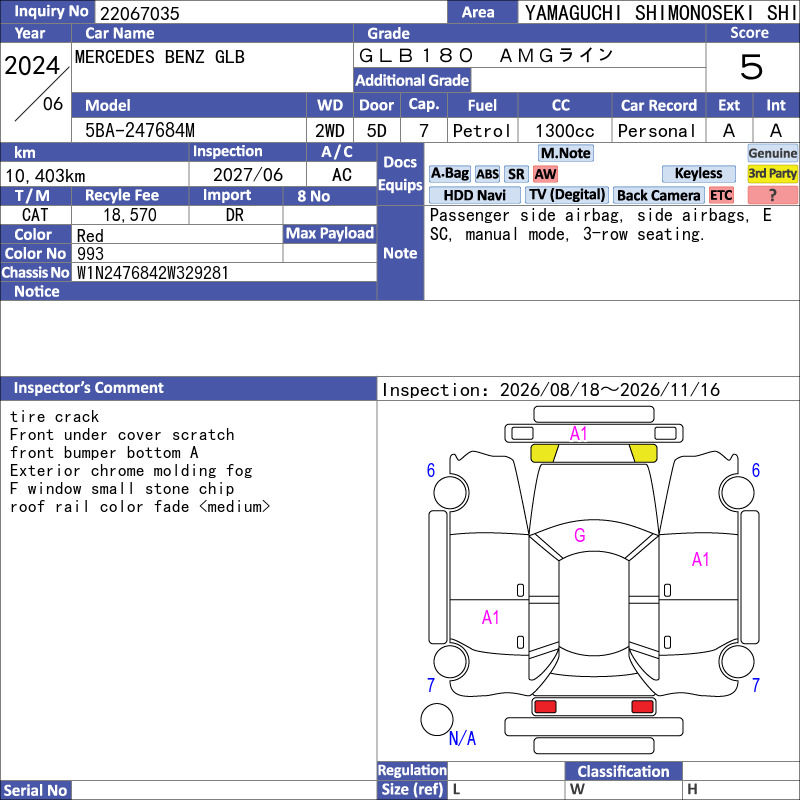
Task: Click the HDD Navi badge
Action: tap(474, 195)
